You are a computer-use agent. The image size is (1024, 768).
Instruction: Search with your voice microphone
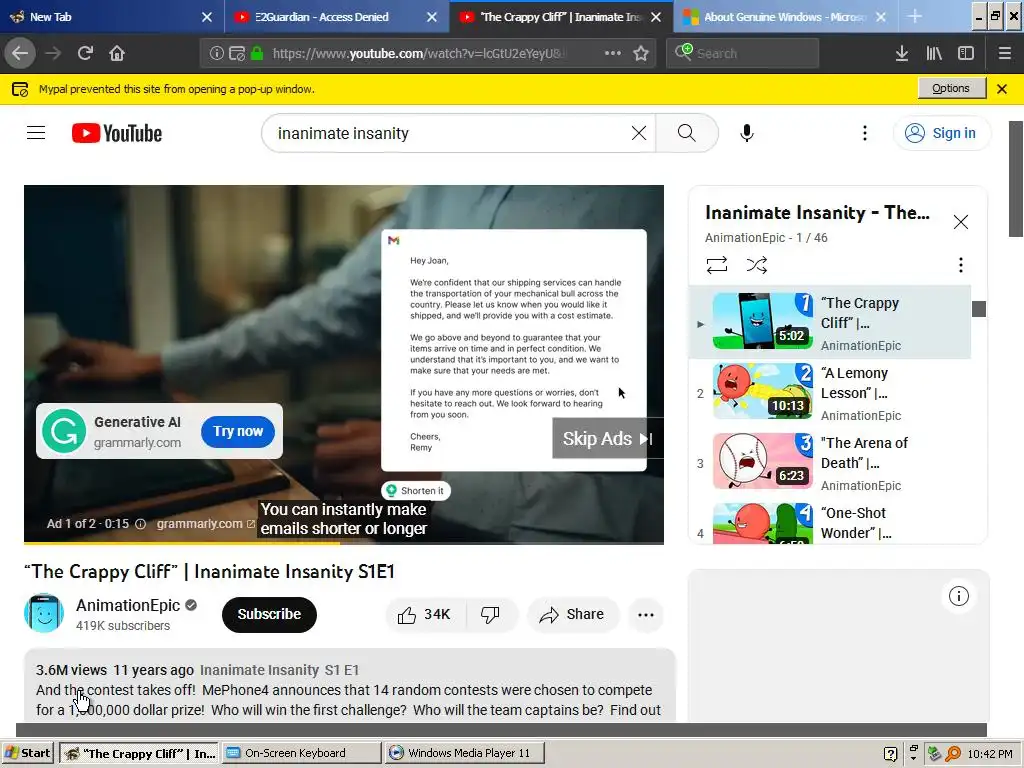click(746, 133)
